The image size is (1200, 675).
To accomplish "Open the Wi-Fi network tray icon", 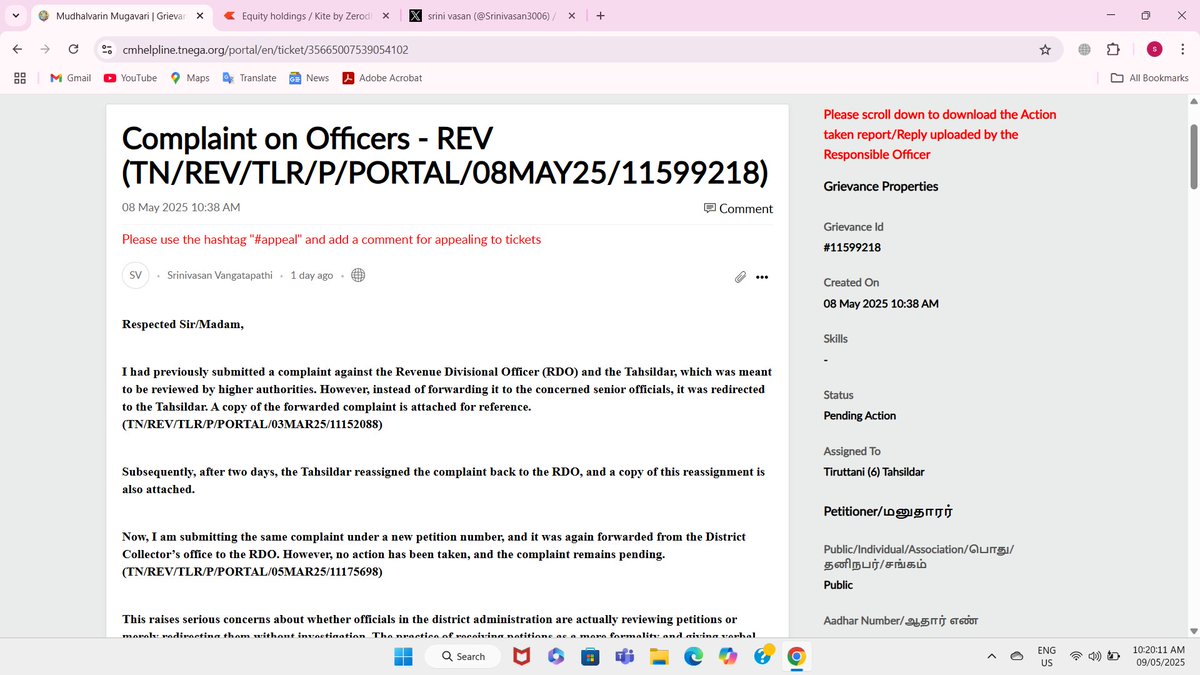I will pos(1076,656).
